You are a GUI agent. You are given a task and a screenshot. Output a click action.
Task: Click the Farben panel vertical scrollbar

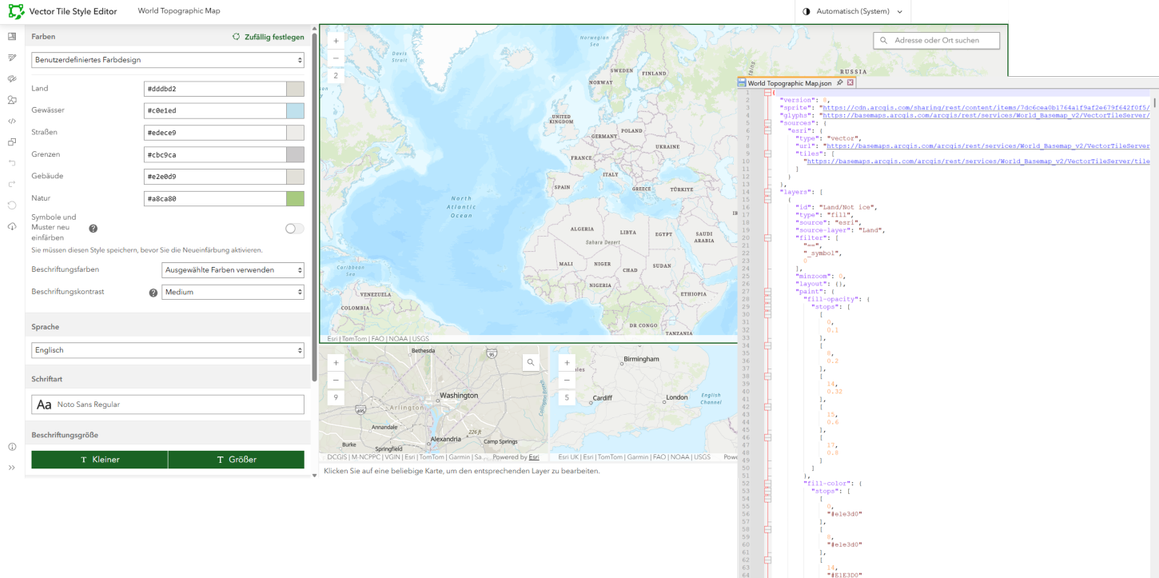(314, 207)
